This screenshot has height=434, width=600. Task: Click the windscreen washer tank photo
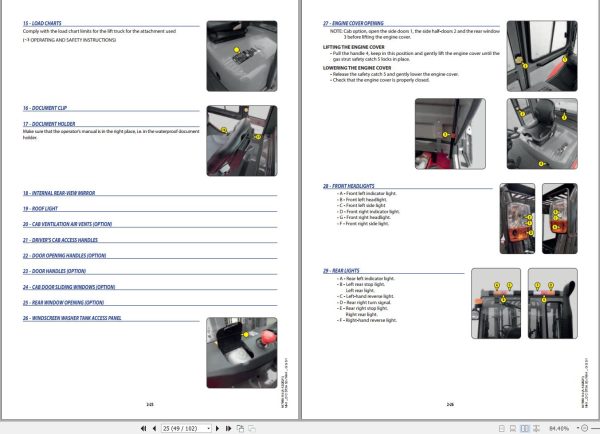(x=242, y=353)
